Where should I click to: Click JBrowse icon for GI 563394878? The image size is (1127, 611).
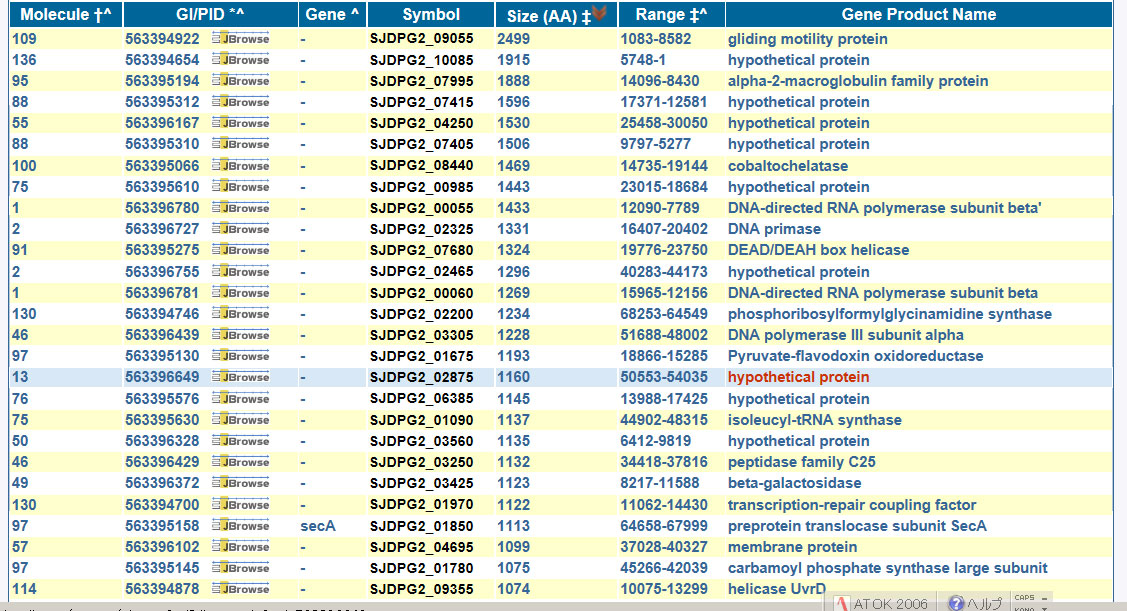tap(240, 589)
